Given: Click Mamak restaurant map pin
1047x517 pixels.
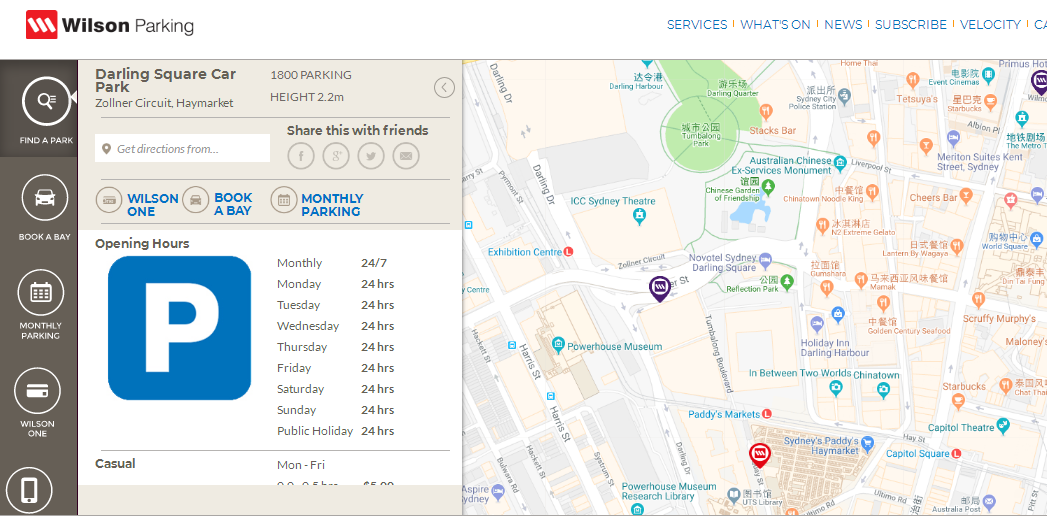Looking at the screenshot, I should click(x=861, y=279).
